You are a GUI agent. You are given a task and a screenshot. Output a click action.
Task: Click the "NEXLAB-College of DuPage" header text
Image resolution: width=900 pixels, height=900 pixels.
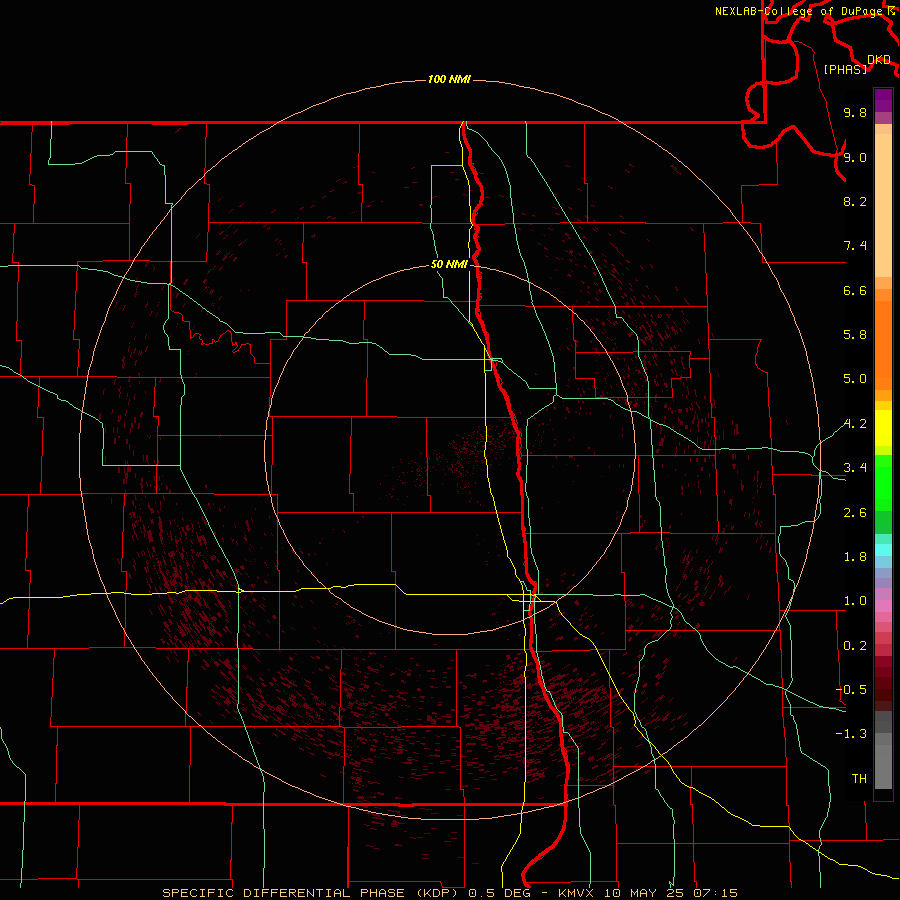click(x=799, y=11)
